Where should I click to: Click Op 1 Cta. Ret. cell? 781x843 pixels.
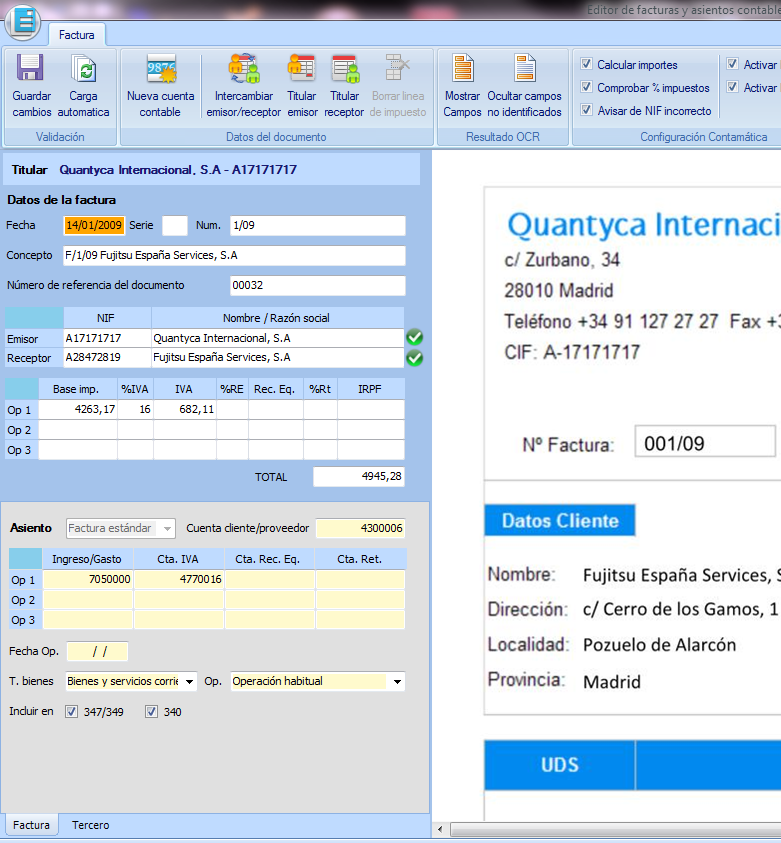tap(360, 580)
